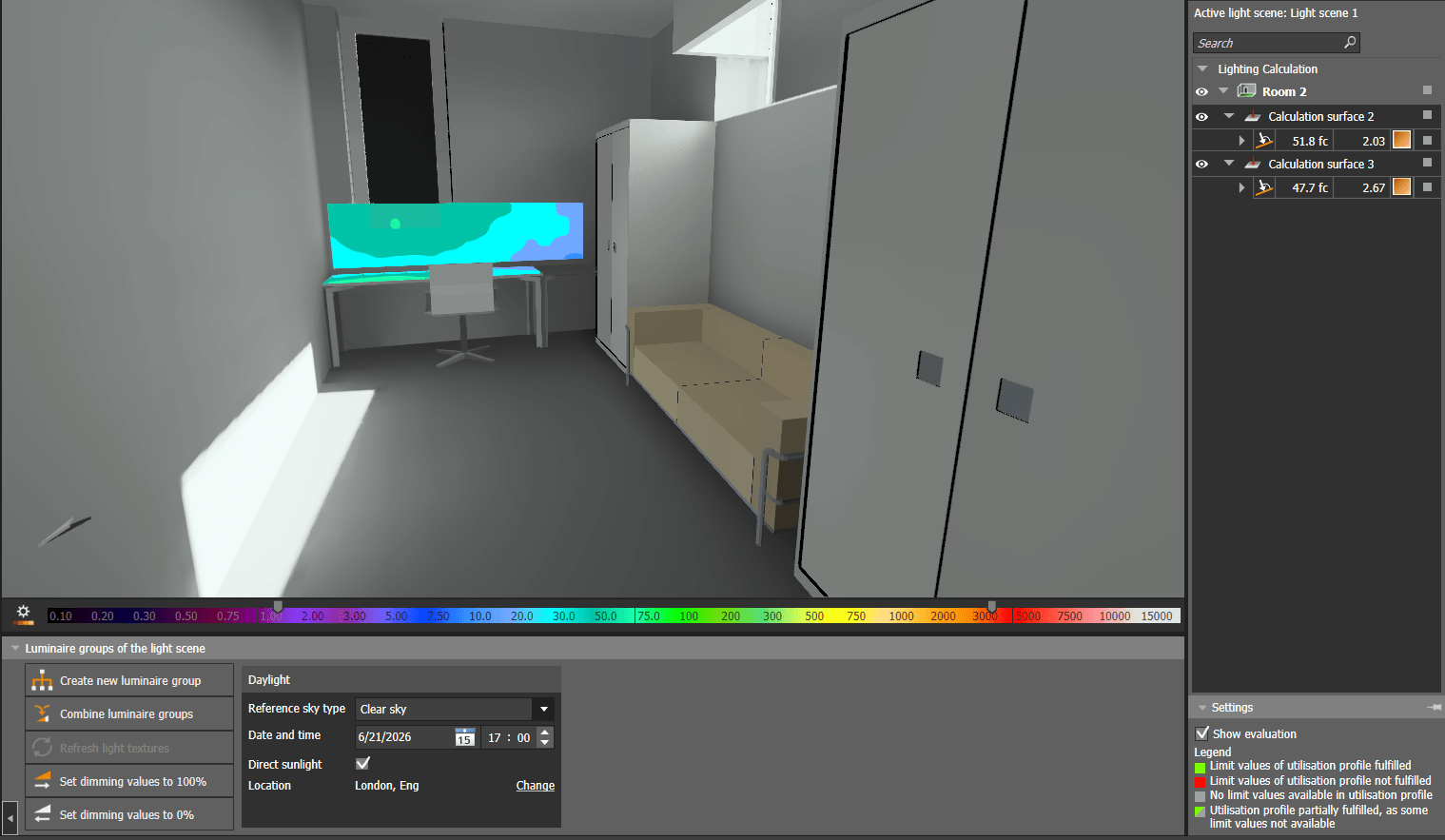Collapse side panel with left arrow button
Image resolution: width=1445 pixels, height=840 pixels.
tap(10, 818)
